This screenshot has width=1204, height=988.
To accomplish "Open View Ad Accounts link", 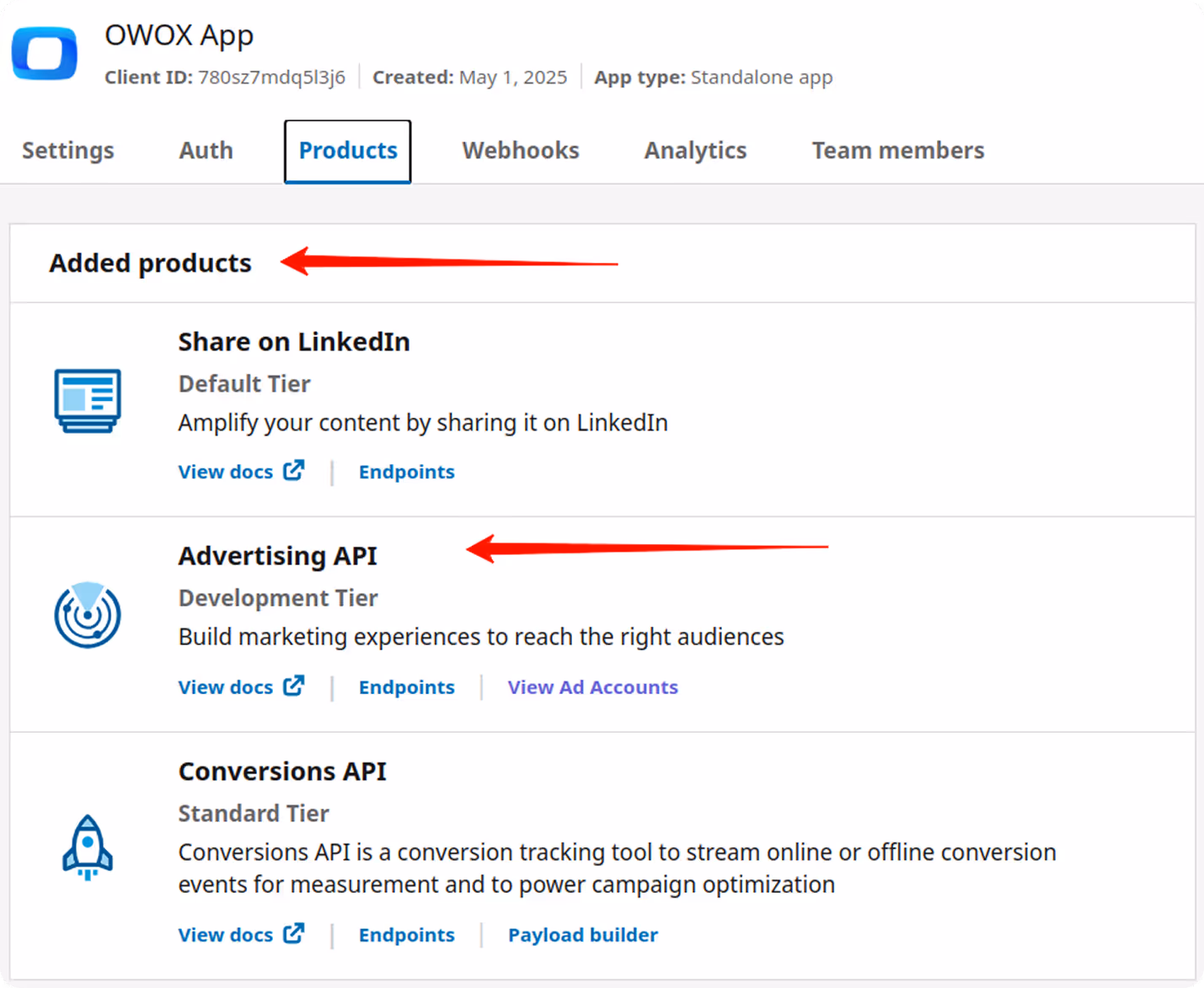I will [x=591, y=686].
